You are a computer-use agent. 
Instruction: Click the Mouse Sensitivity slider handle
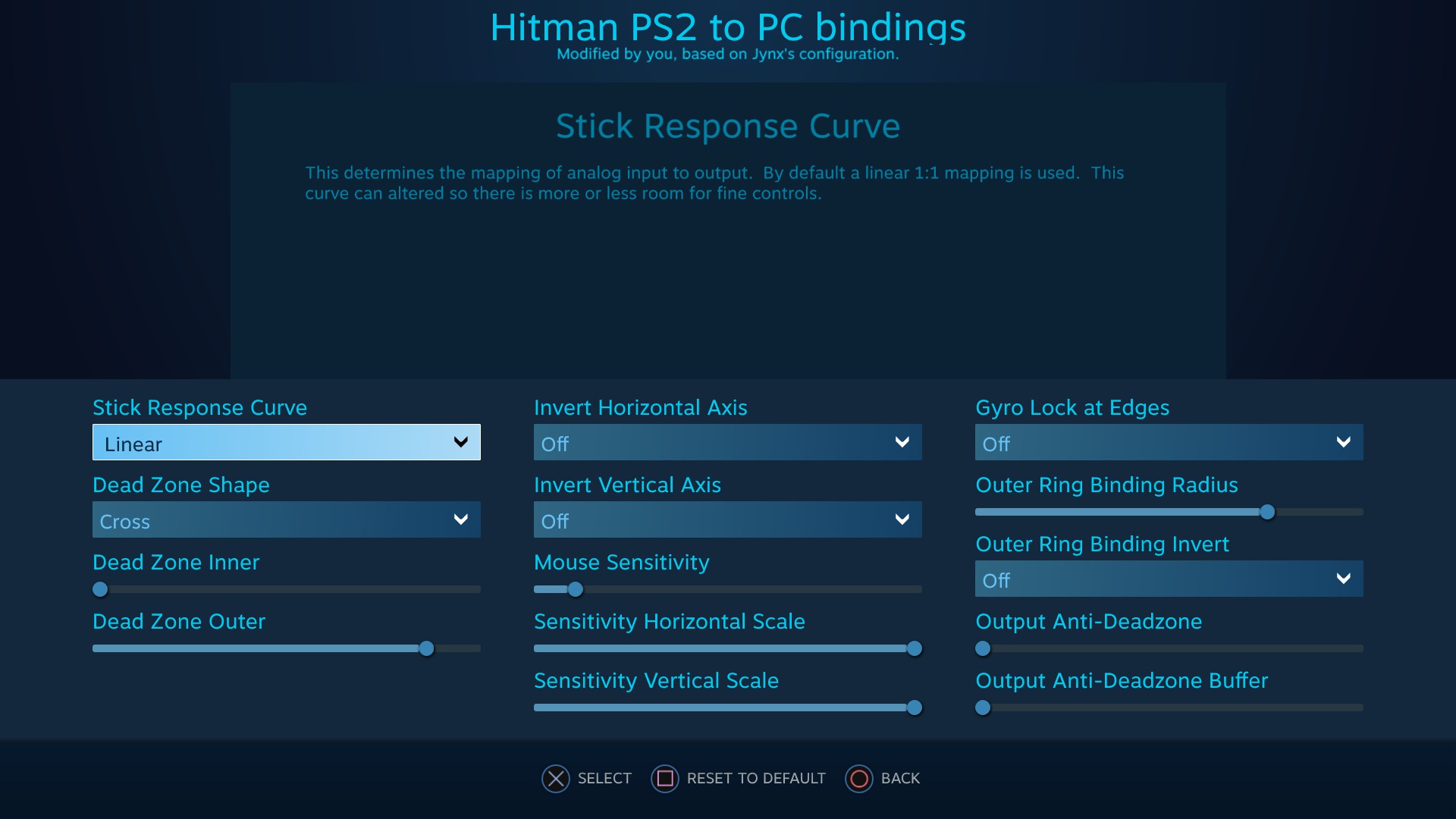(x=576, y=589)
